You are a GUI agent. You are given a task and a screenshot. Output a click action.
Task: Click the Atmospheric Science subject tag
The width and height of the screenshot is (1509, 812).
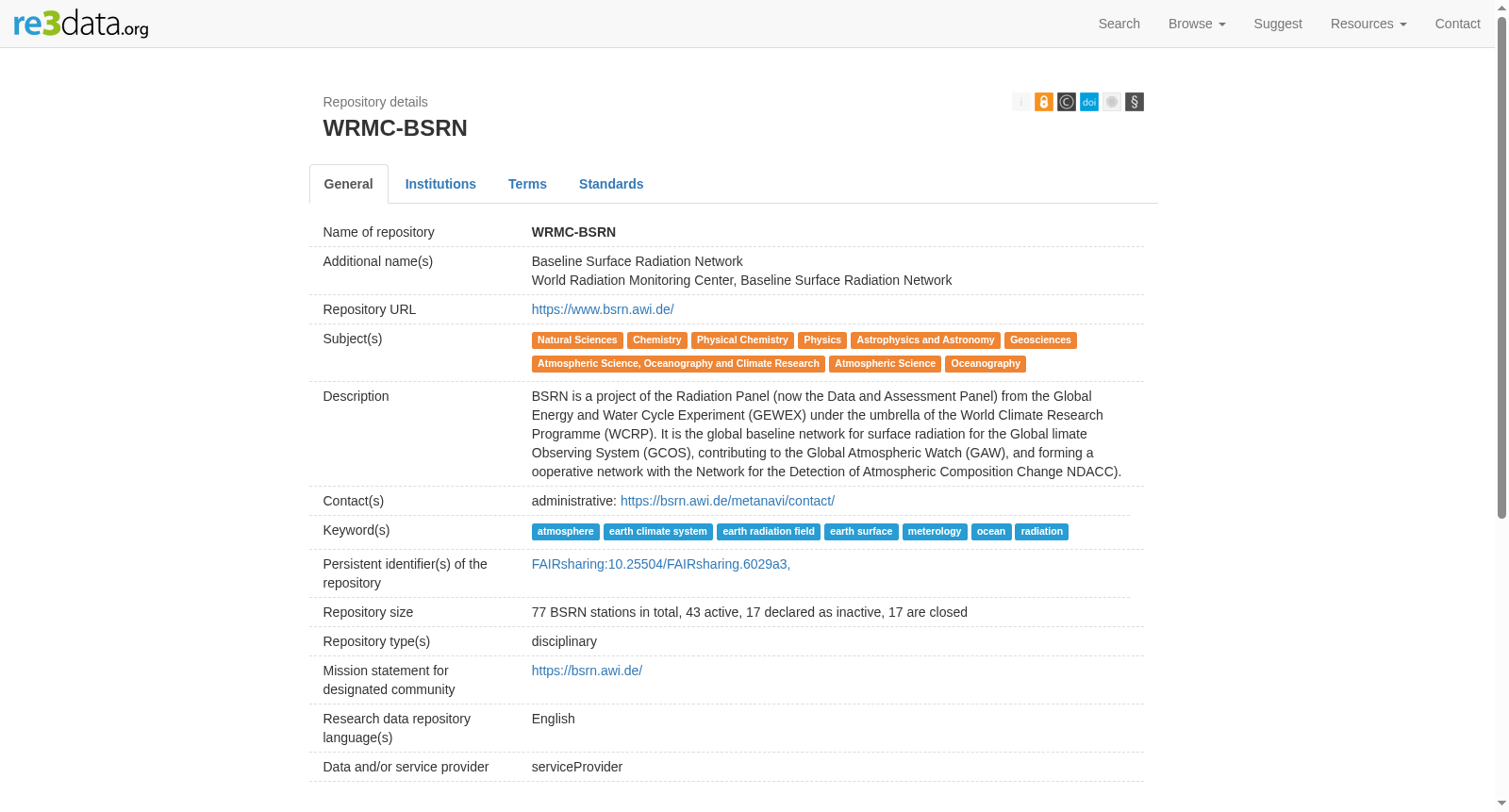click(x=885, y=364)
